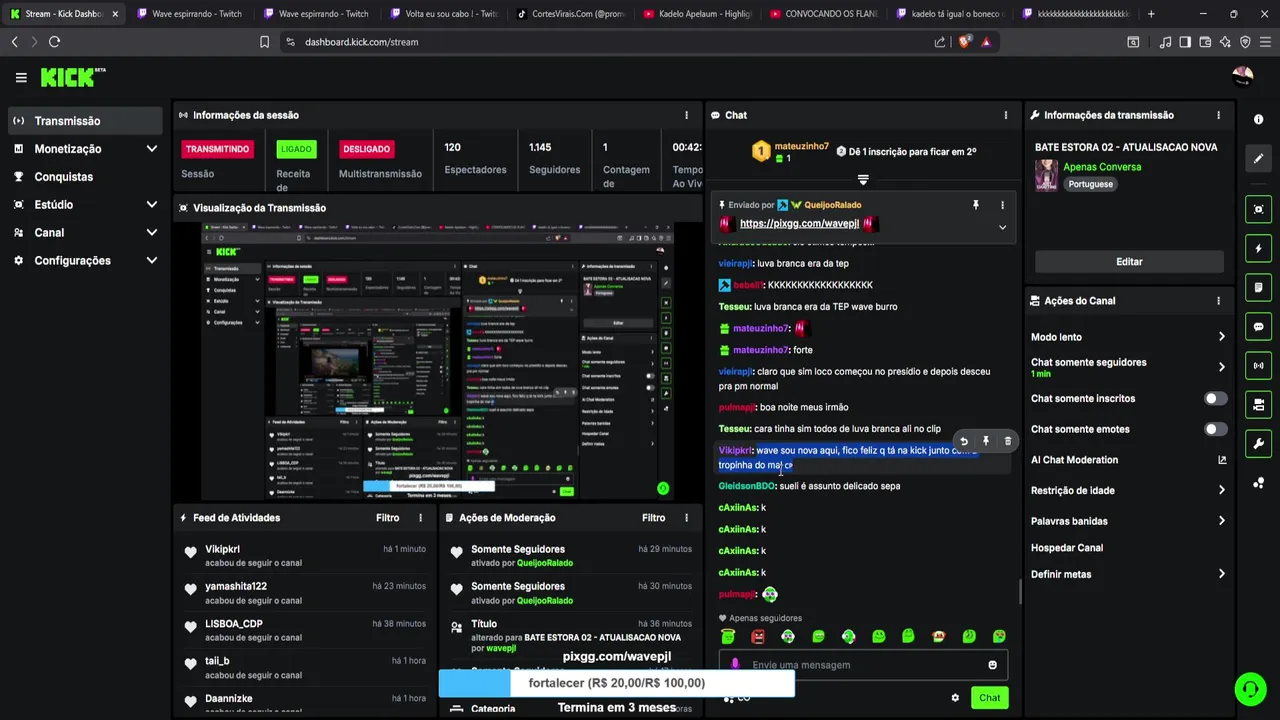Open Definir metas options arrow
This screenshot has width=1280, height=720.
(1221, 574)
